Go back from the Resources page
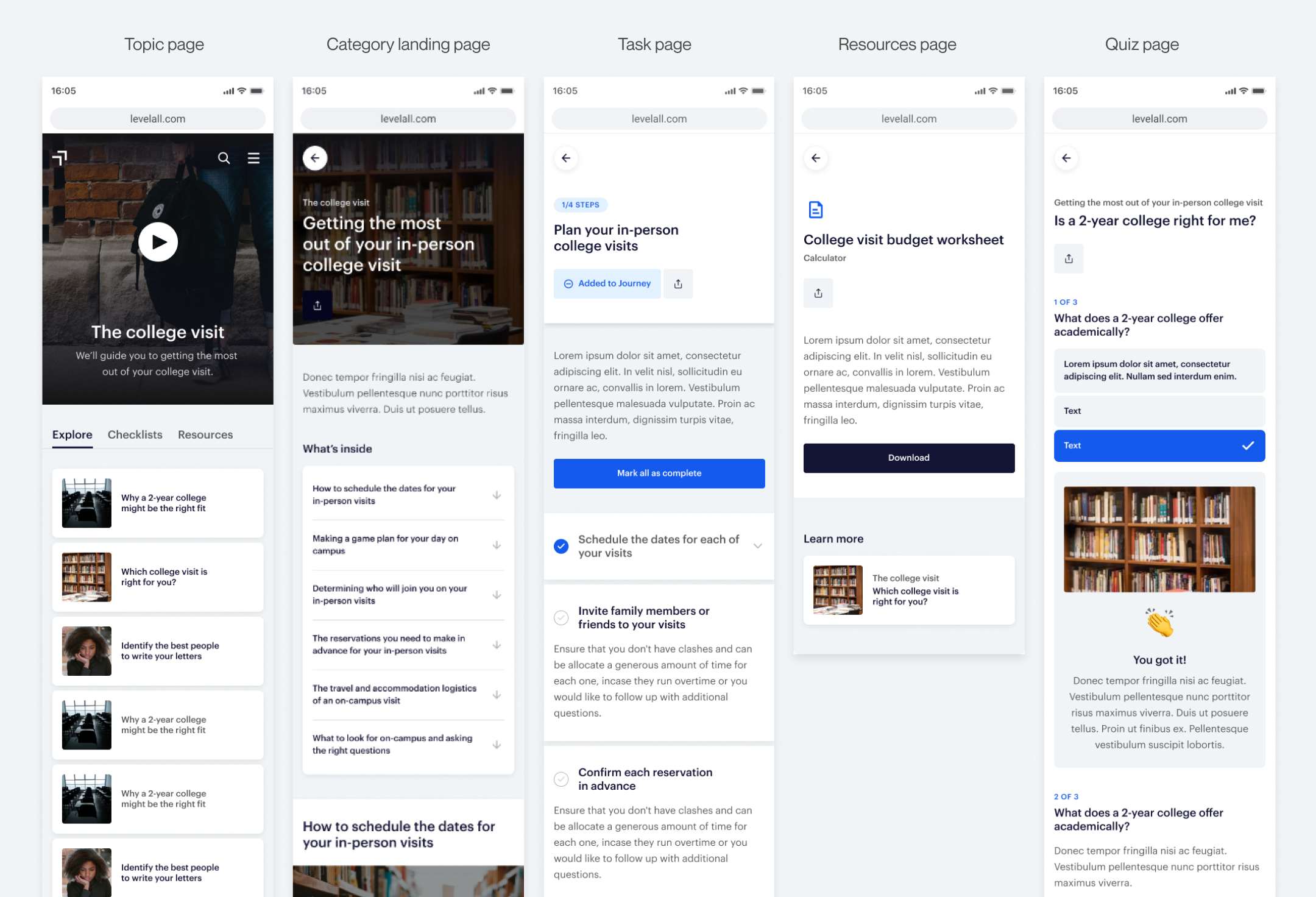 (x=816, y=158)
